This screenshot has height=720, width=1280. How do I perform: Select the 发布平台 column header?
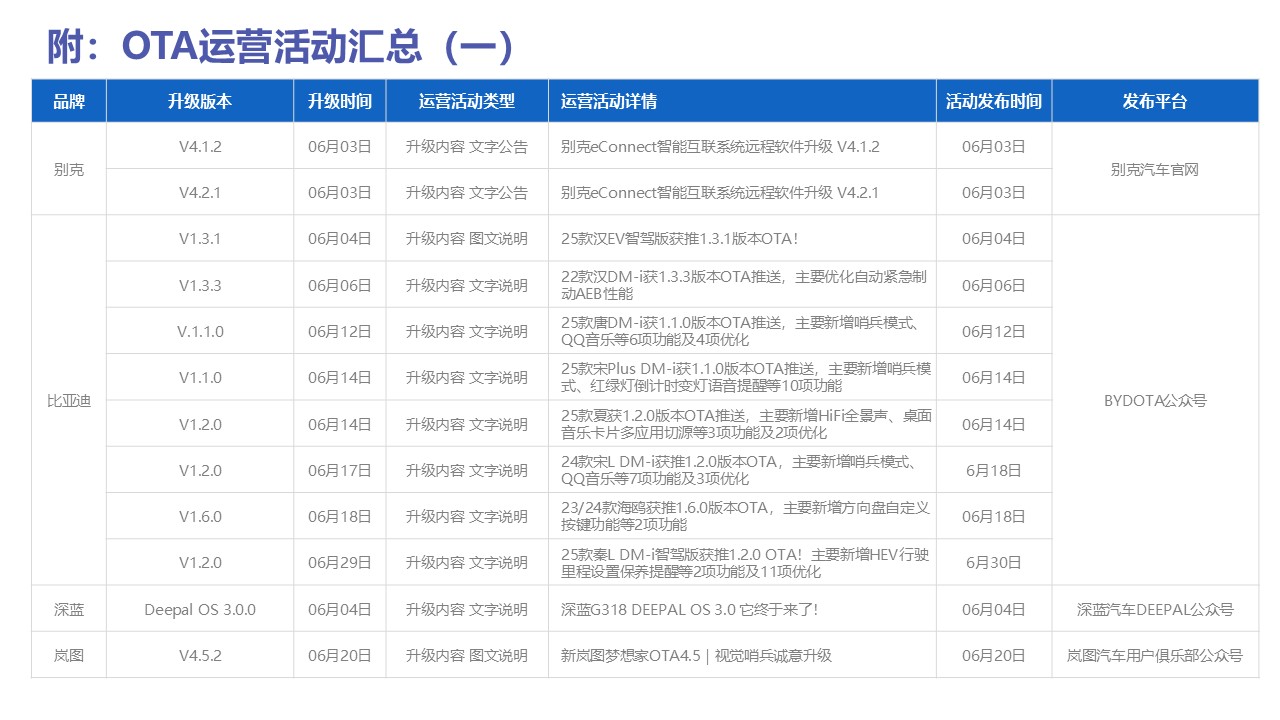[1155, 101]
